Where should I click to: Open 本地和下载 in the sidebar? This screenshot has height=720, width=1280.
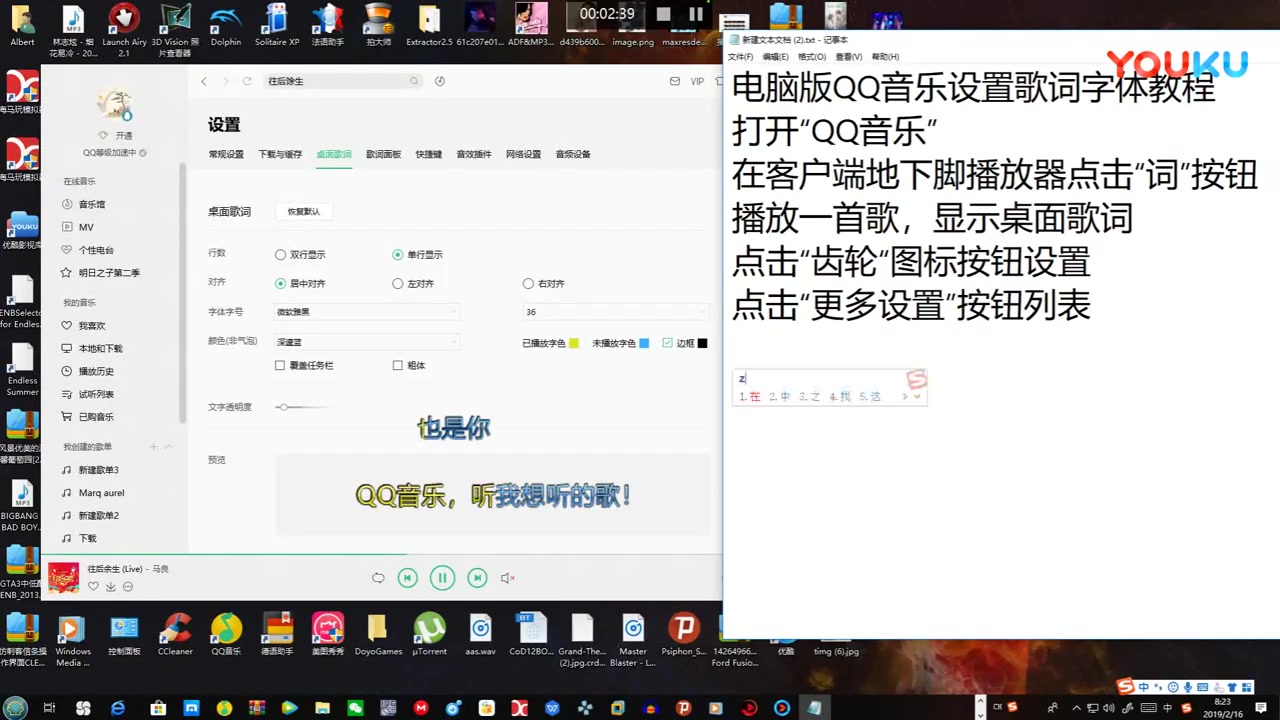point(100,348)
